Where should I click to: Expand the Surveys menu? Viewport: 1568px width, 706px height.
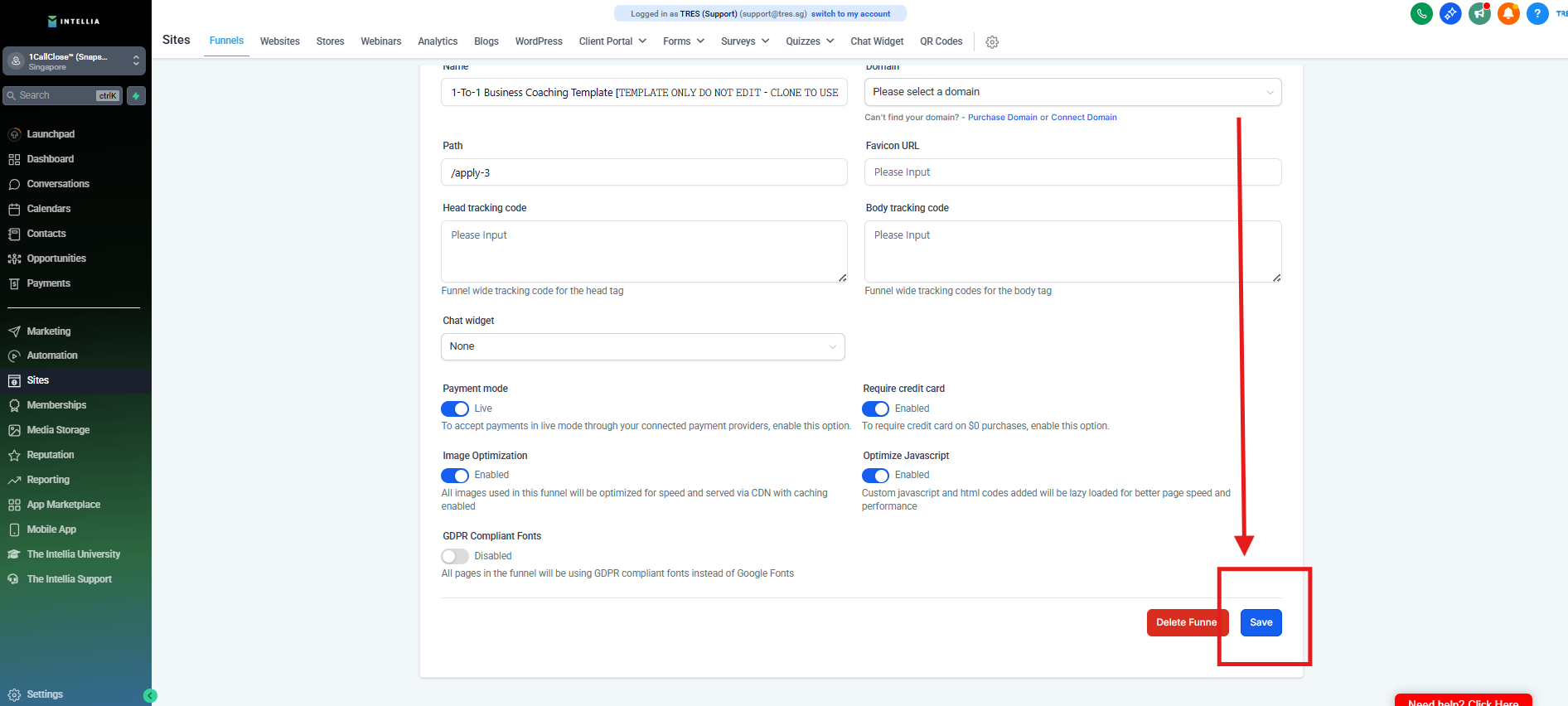tap(745, 41)
